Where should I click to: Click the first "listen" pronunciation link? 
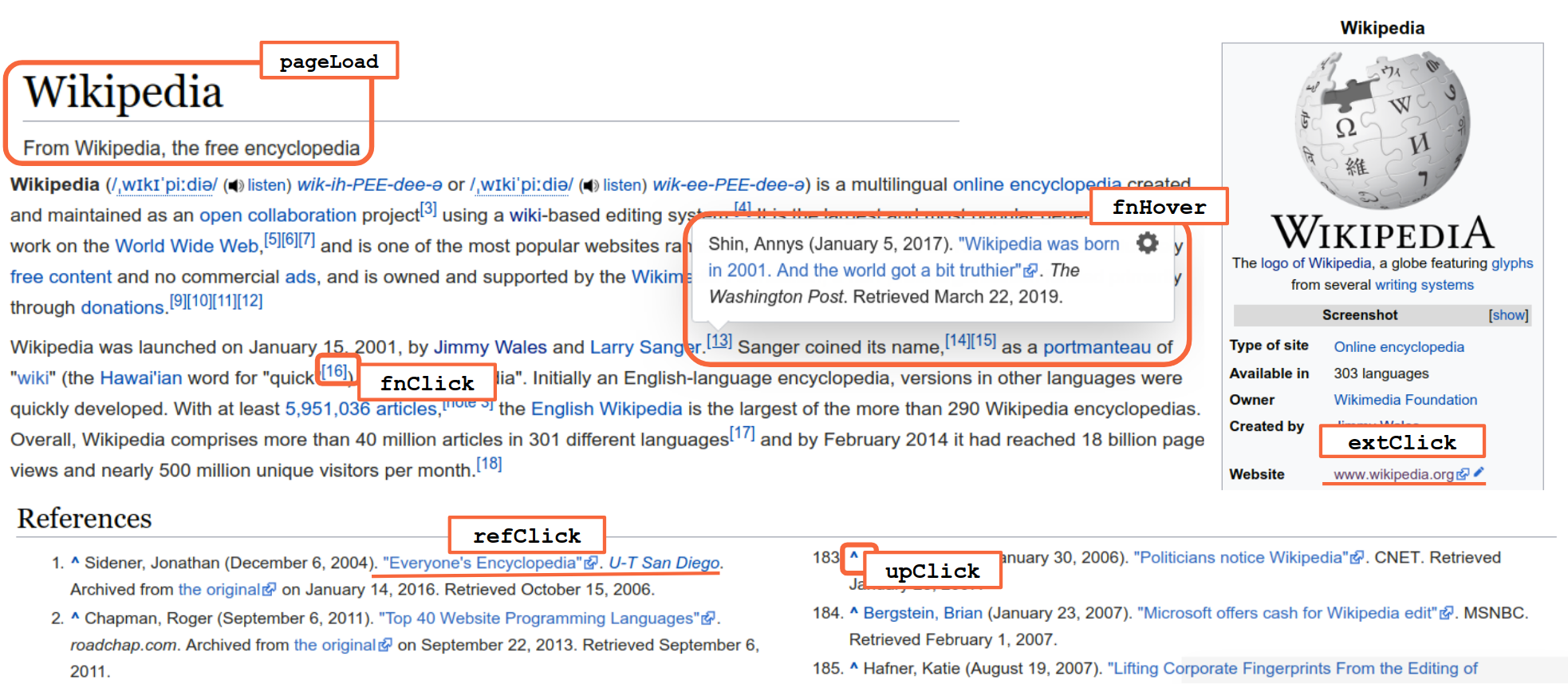(266, 185)
